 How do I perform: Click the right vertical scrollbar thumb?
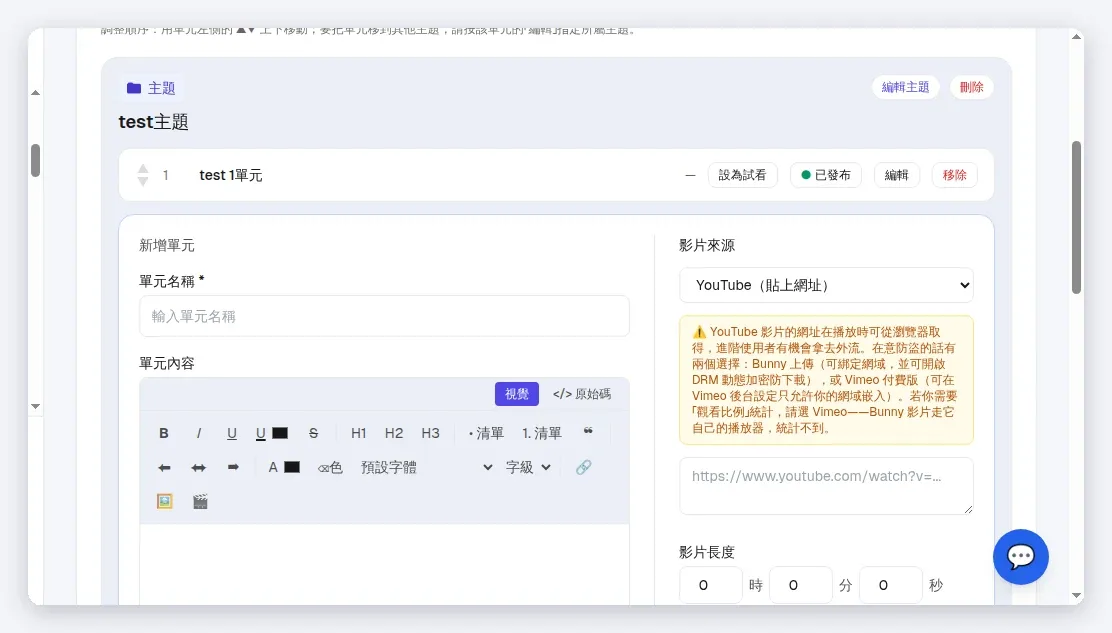click(1077, 217)
